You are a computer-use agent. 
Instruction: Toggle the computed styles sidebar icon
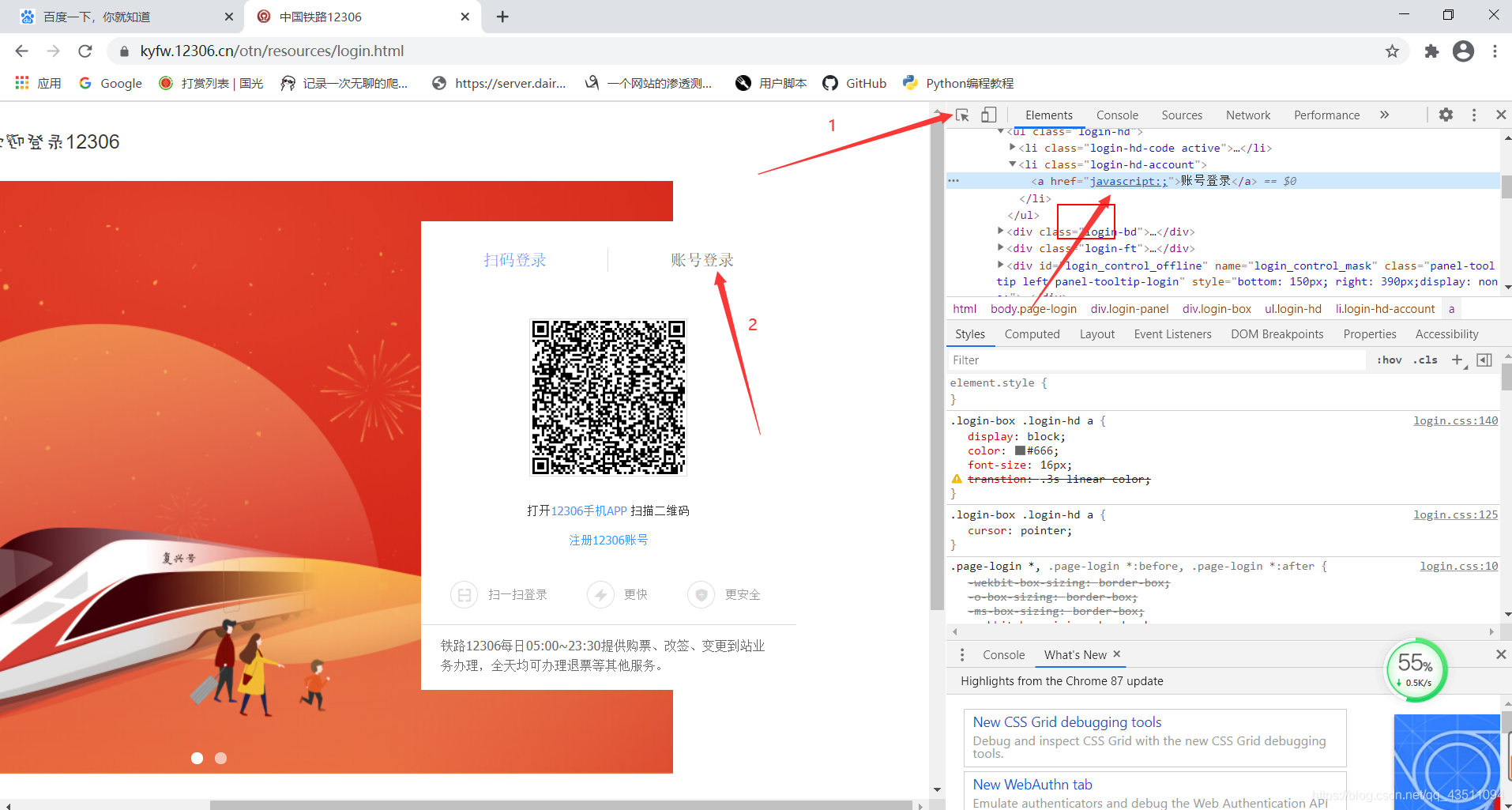(x=1484, y=360)
